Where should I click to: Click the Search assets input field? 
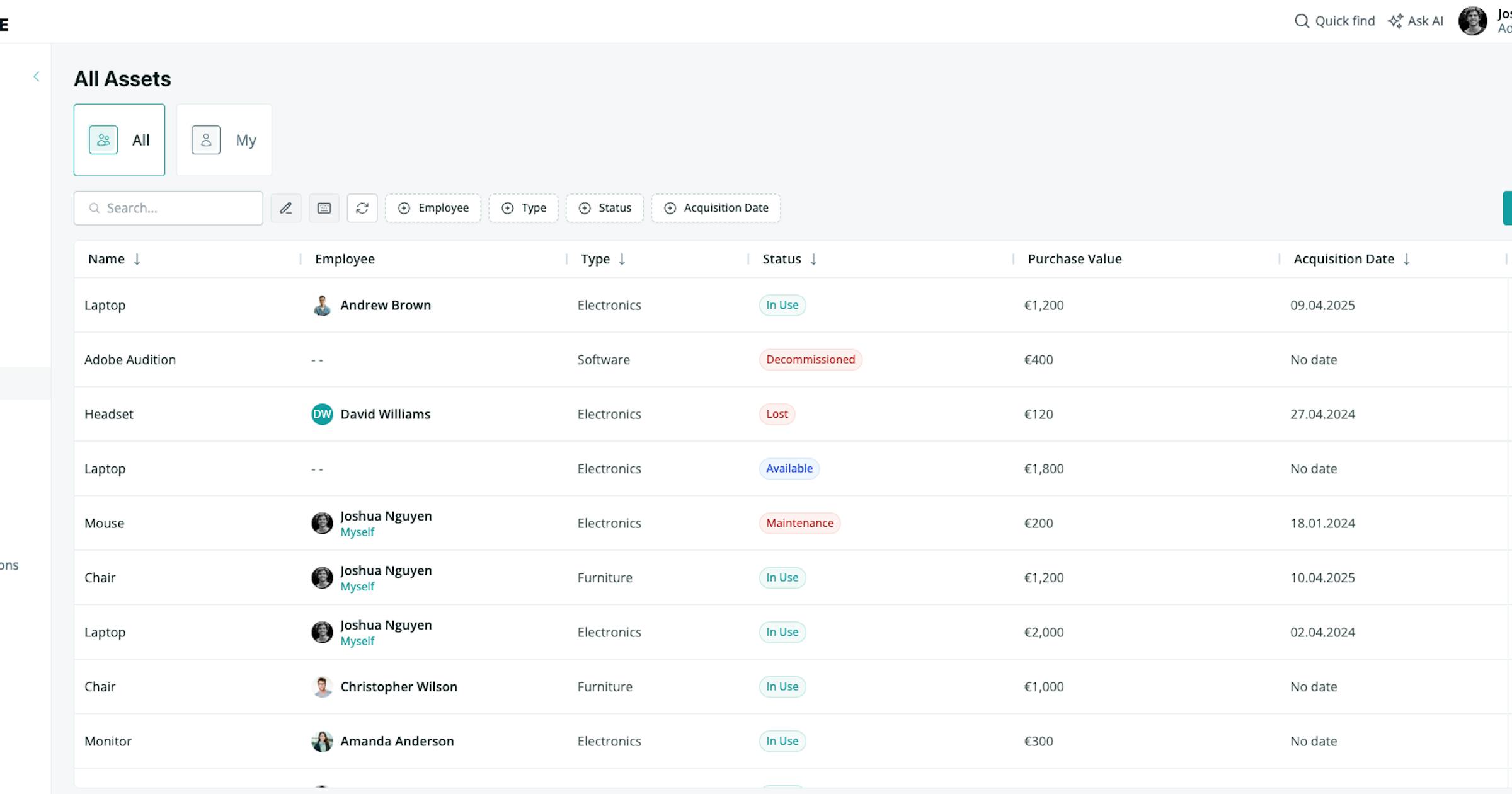168,208
